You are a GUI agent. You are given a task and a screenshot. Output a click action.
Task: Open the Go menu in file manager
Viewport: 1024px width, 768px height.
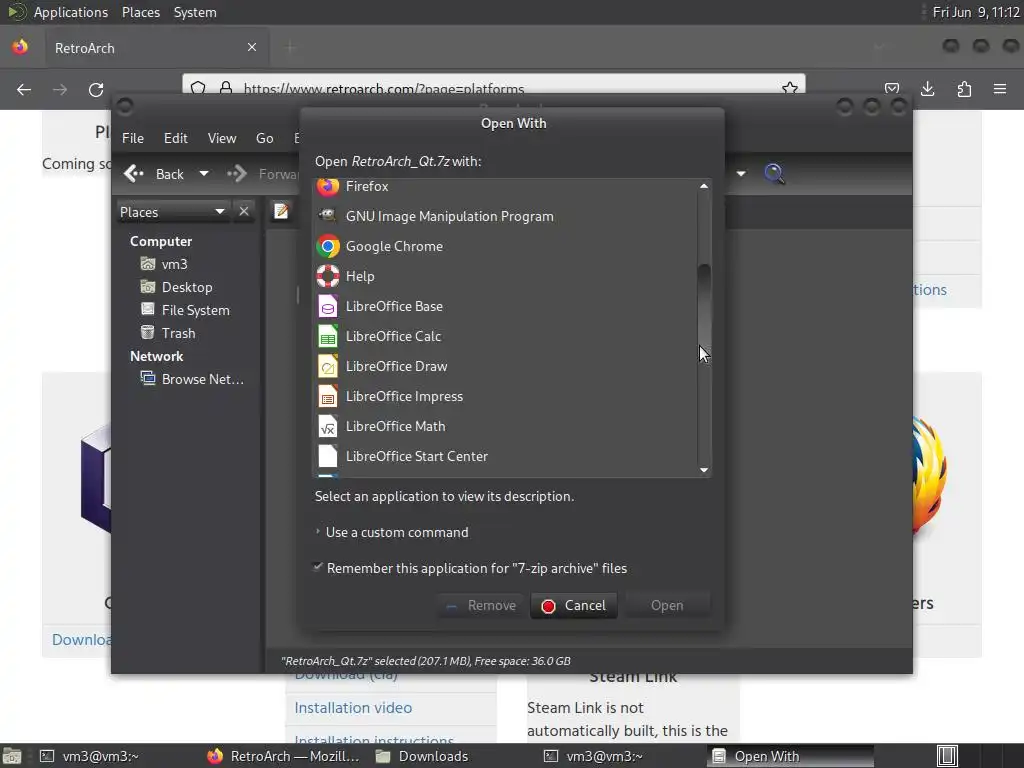coord(264,138)
